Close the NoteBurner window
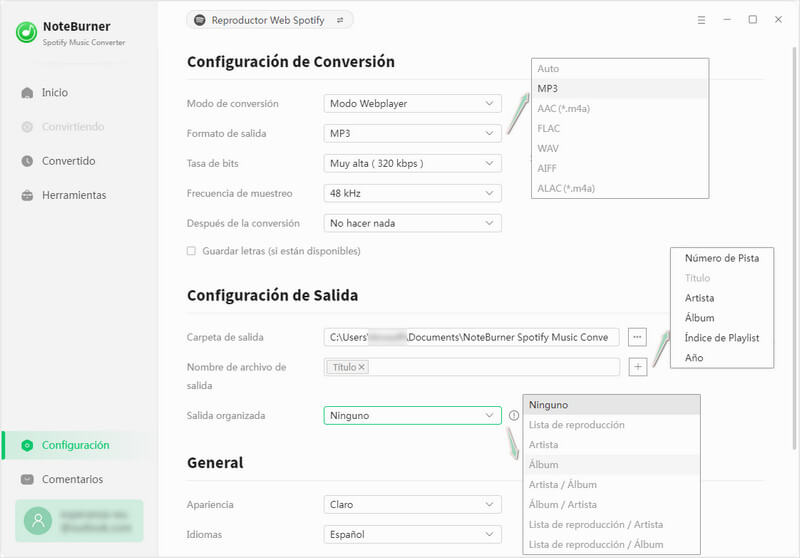Image resolution: width=800 pixels, height=558 pixels. click(x=778, y=19)
